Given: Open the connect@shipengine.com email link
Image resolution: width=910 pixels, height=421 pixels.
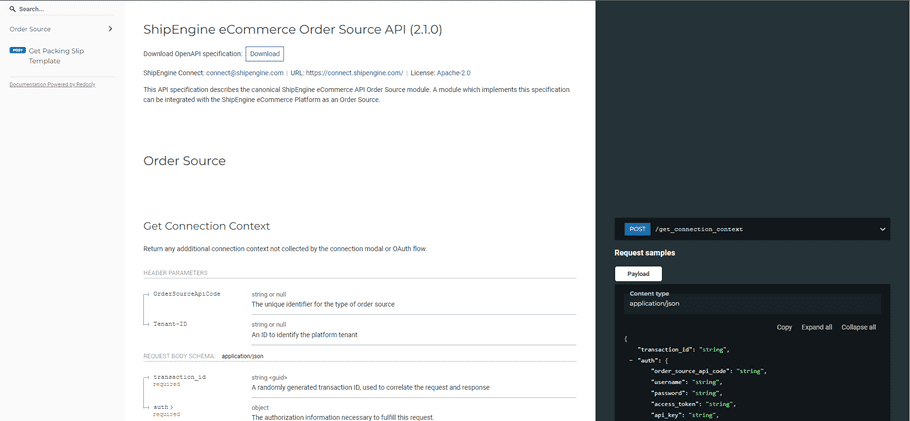Looking at the screenshot, I should pos(245,73).
